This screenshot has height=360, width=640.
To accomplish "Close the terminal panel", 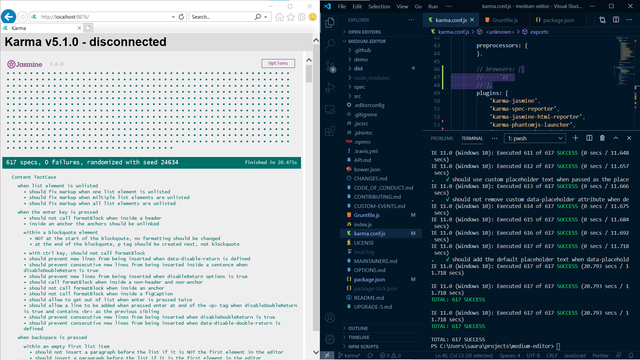I will click(629, 138).
